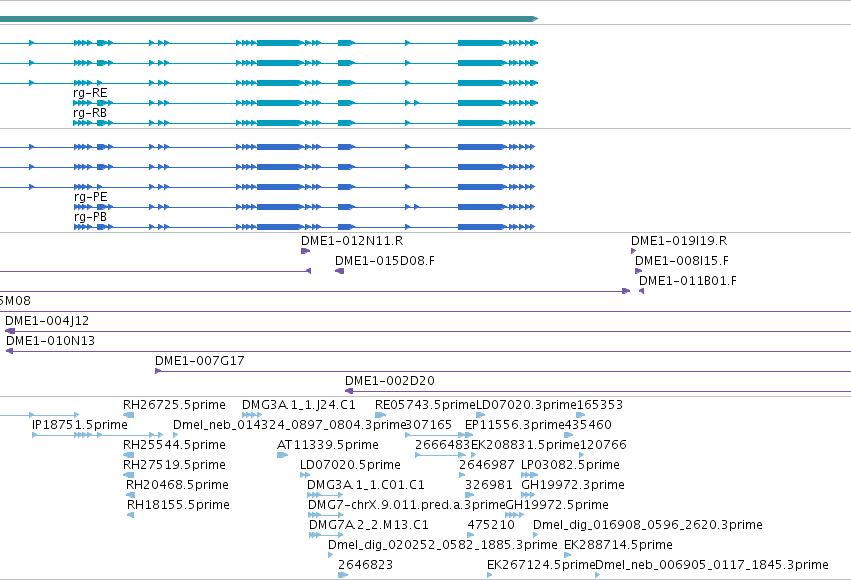The height and width of the screenshot is (580, 851).
Task: Click the DMG7A.2_2.M13.C1 feature label
Action: (369, 525)
